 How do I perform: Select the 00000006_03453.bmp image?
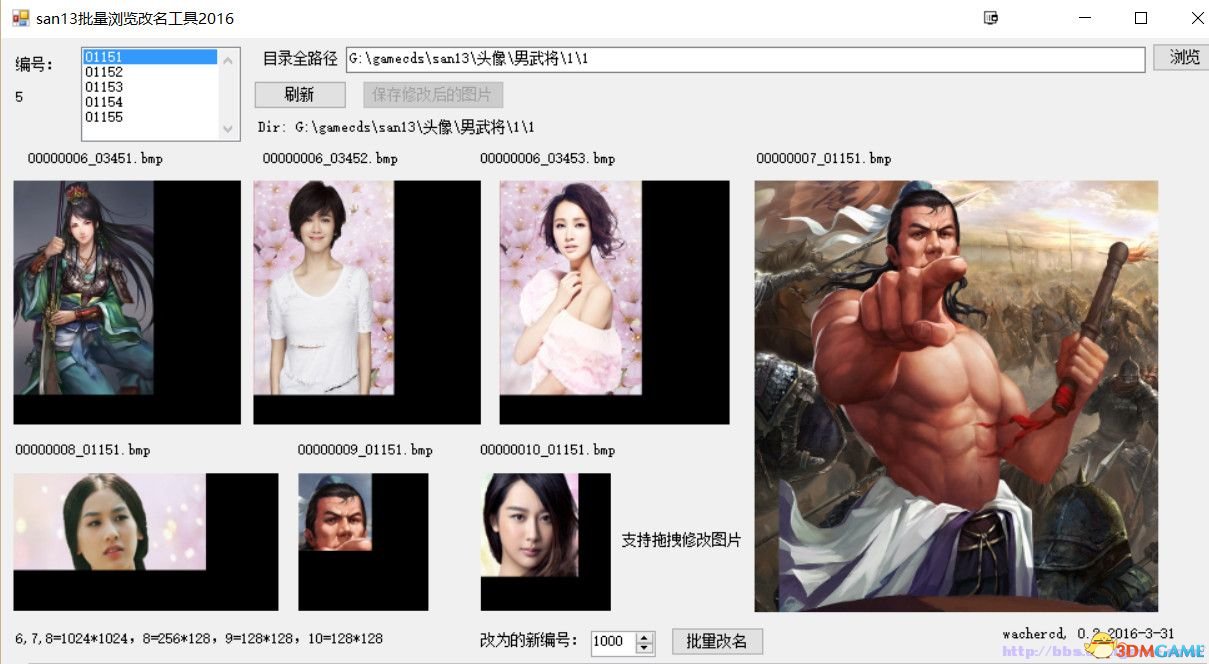point(614,302)
